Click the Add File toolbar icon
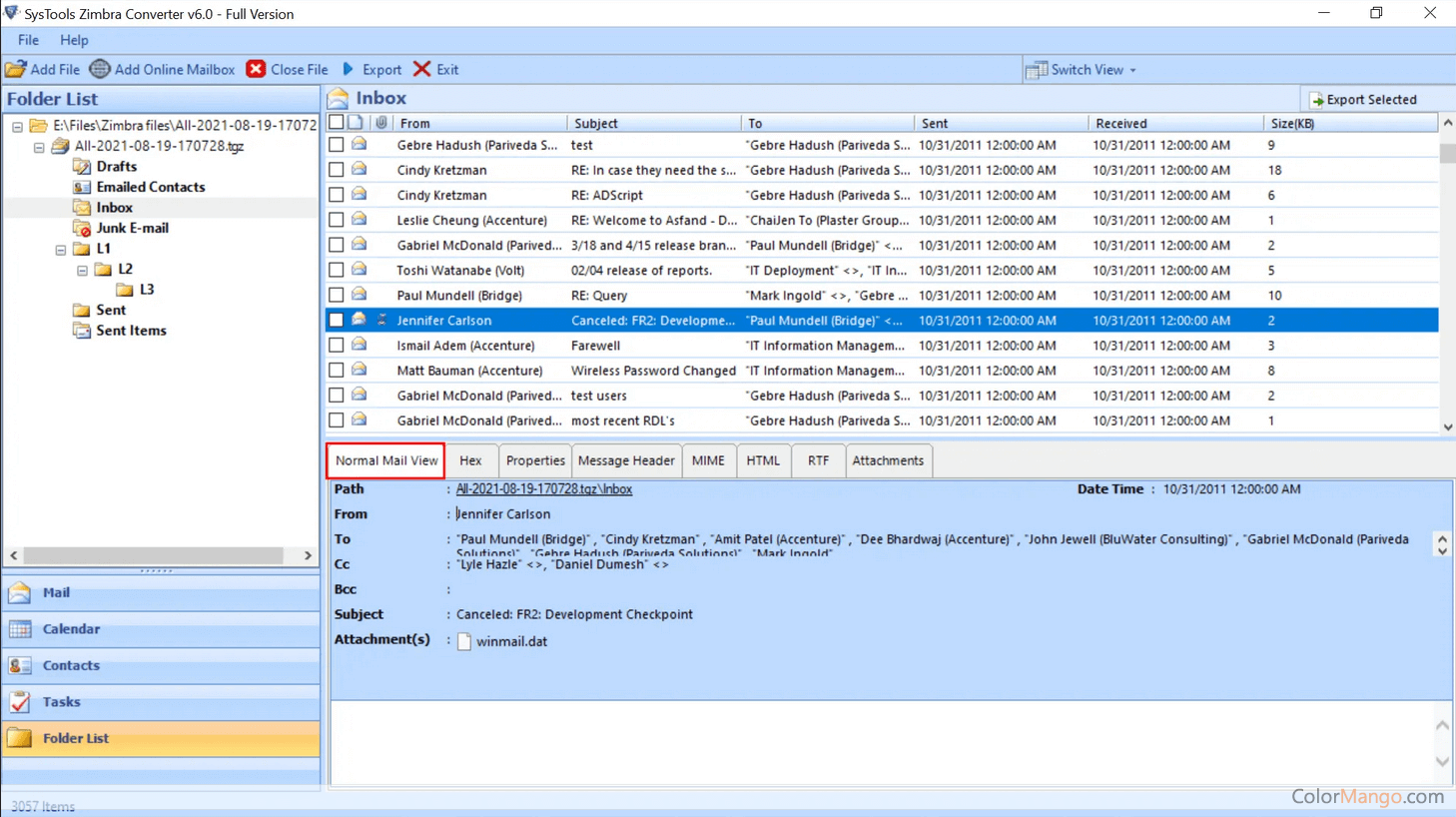 coord(16,69)
